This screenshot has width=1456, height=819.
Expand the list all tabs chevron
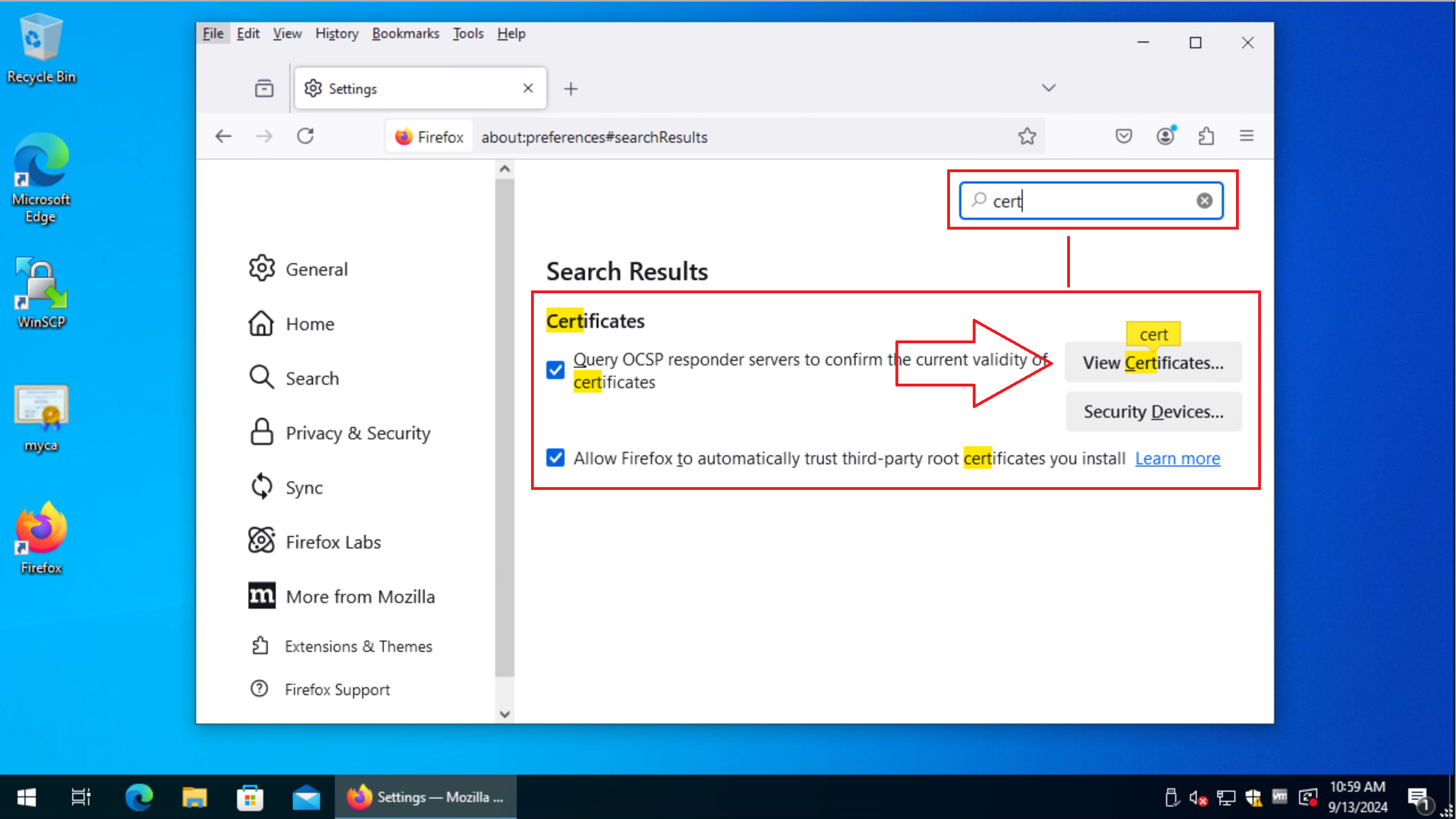coord(1048,88)
